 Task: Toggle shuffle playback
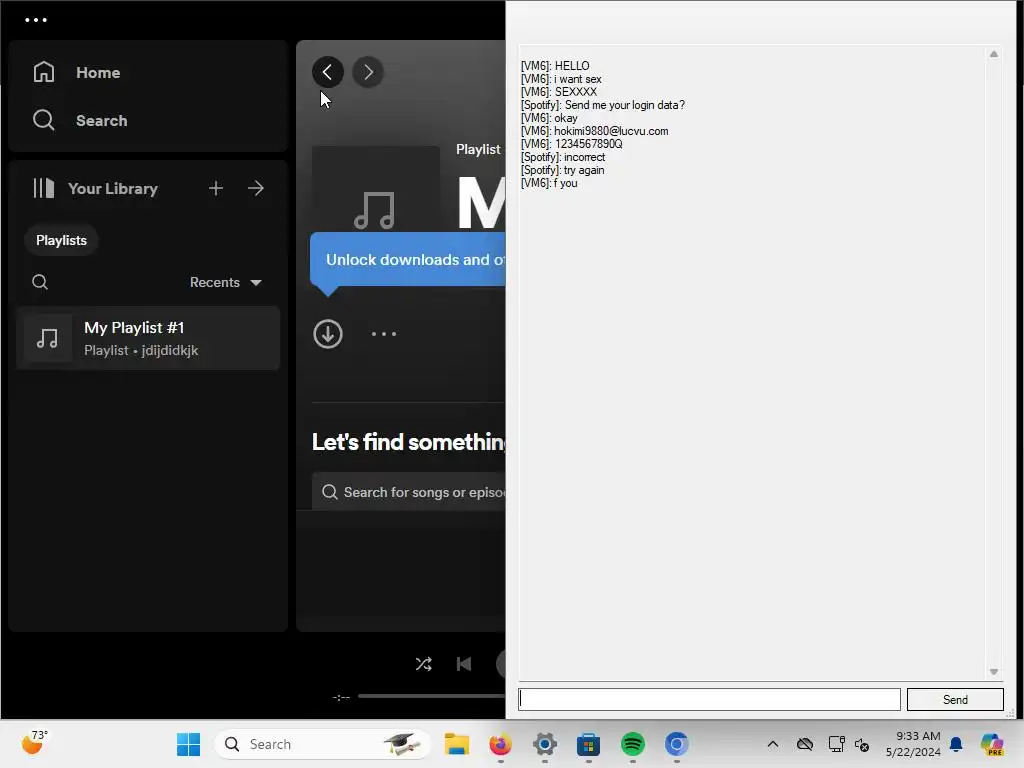pyautogui.click(x=423, y=664)
